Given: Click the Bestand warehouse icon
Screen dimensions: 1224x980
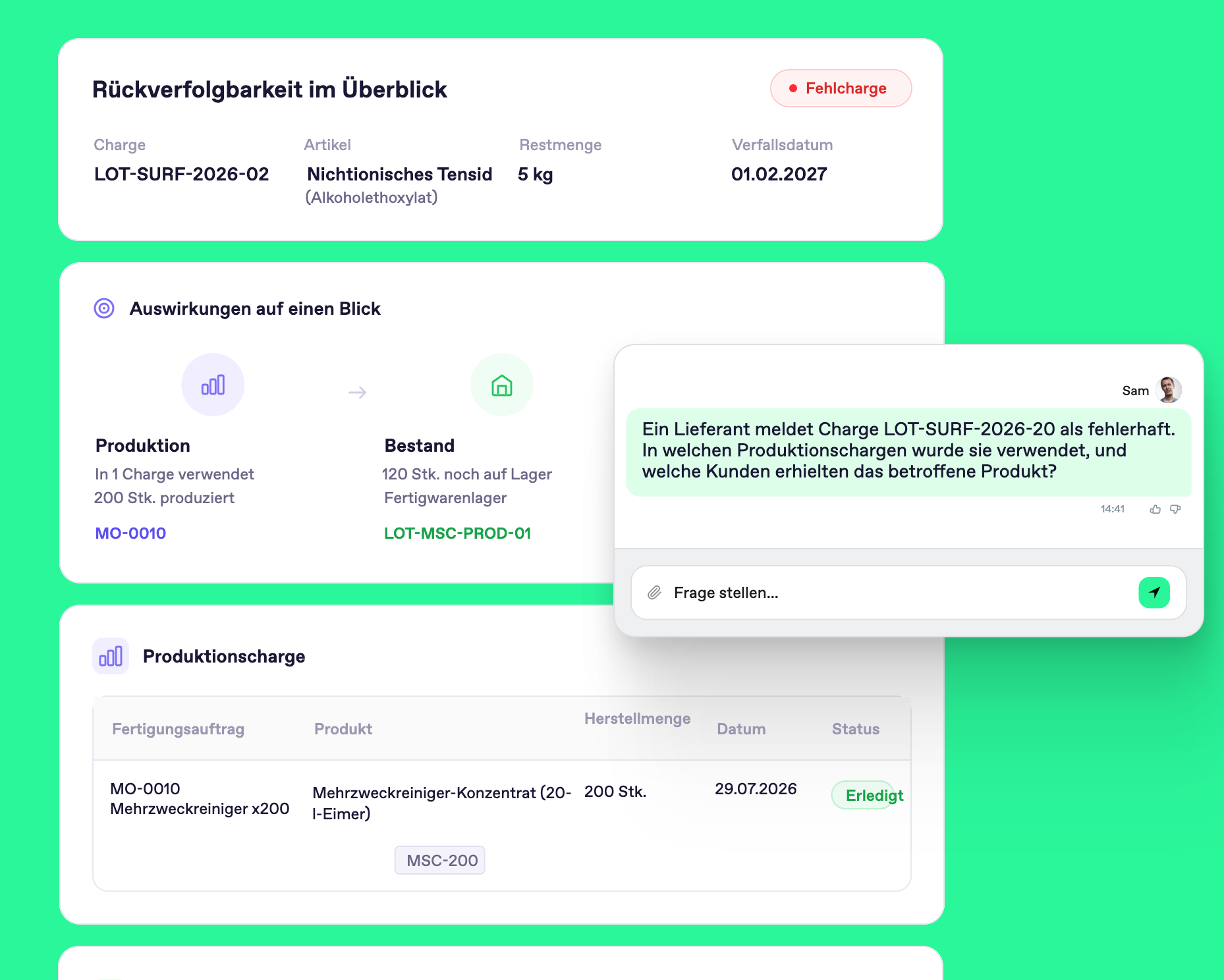Looking at the screenshot, I should click(x=502, y=385).
